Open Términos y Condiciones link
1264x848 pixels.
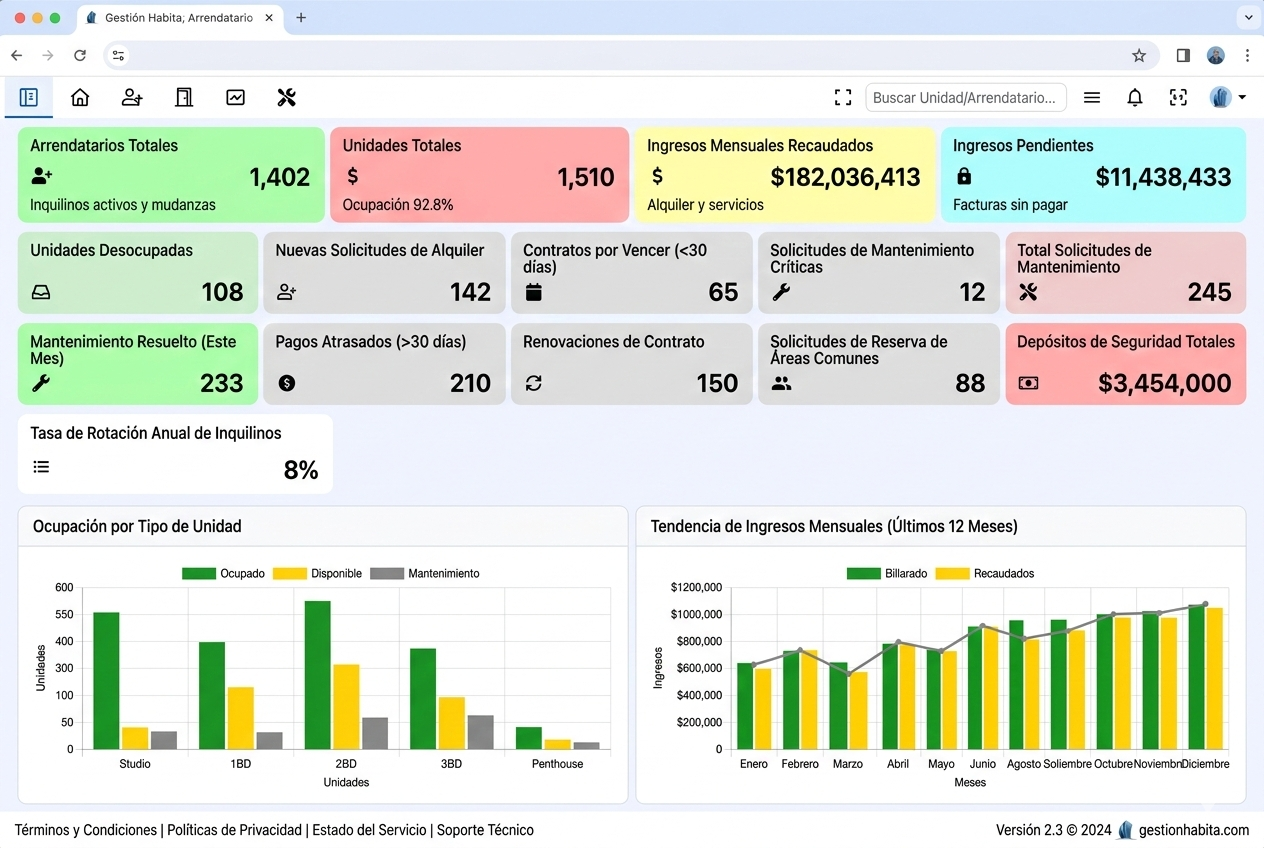(86, 830)
